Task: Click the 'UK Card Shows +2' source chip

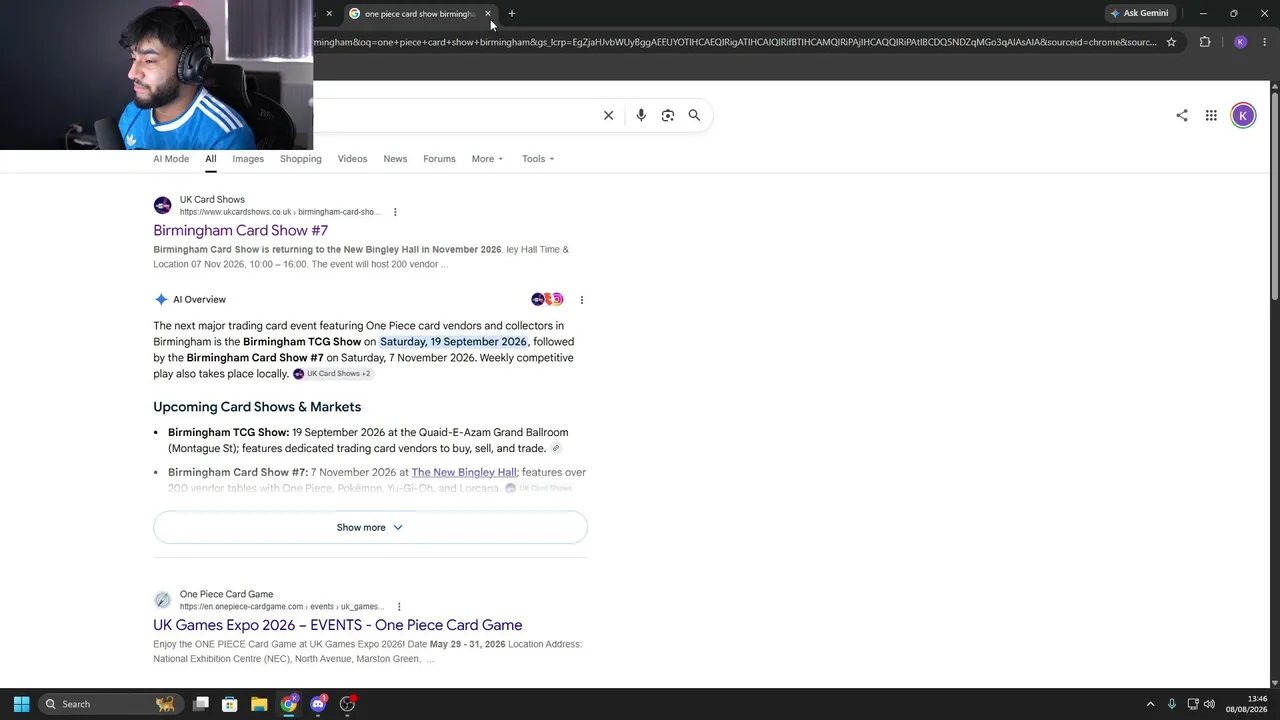Action: point(332,374)
